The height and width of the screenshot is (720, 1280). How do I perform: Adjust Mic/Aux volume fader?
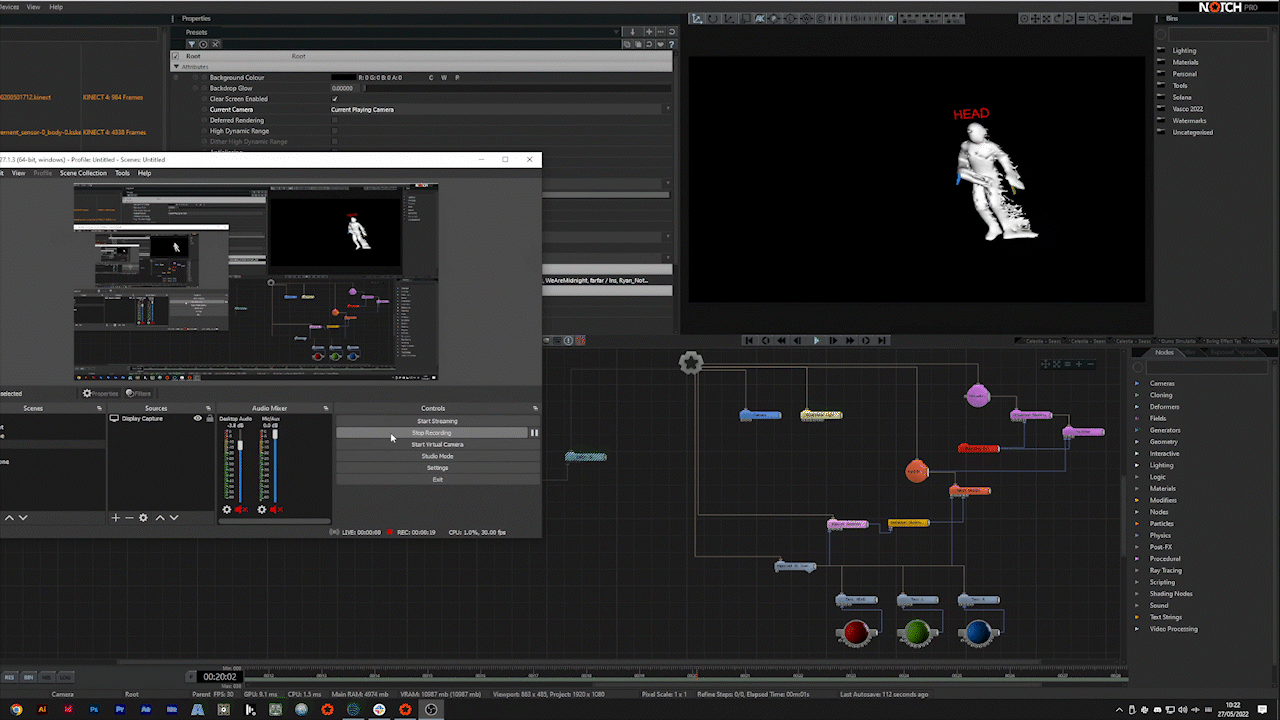(x=275, y=434)
